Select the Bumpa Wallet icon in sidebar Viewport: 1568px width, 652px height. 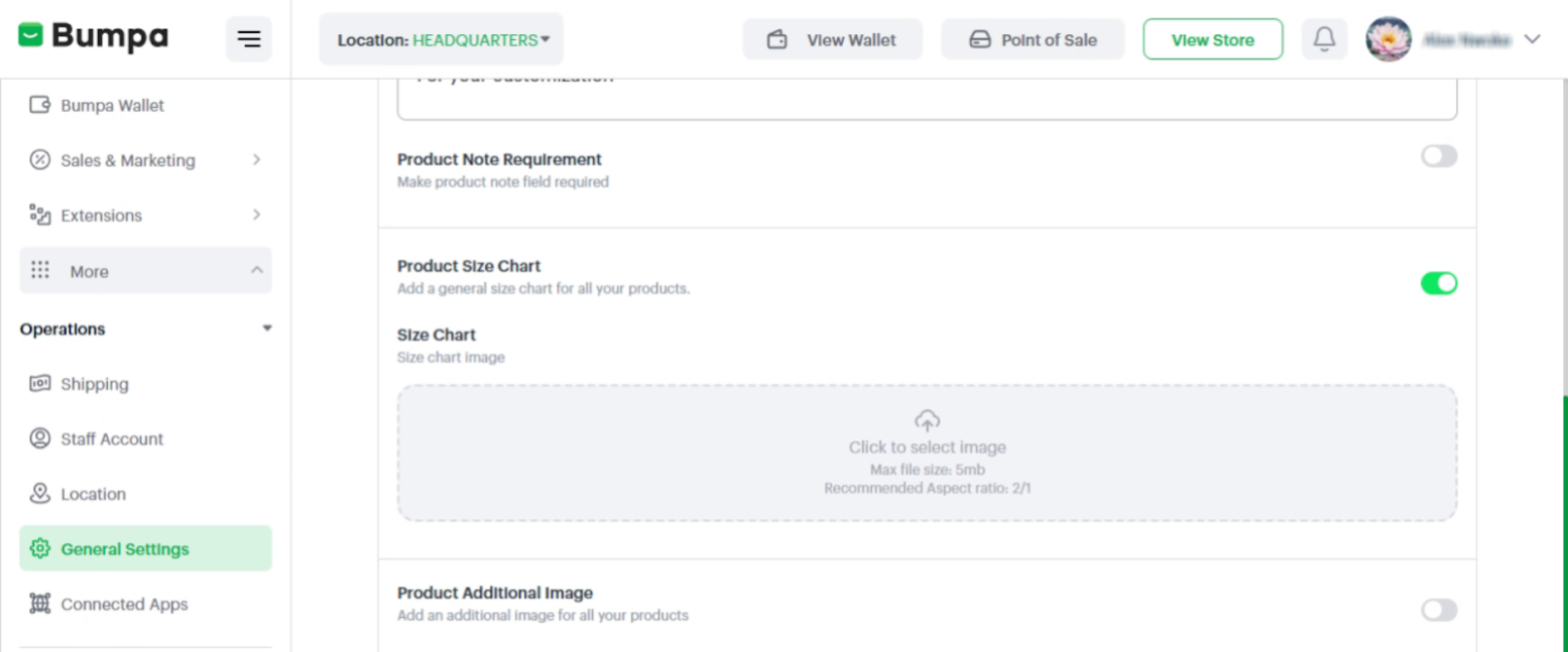(x=39, y=105)
